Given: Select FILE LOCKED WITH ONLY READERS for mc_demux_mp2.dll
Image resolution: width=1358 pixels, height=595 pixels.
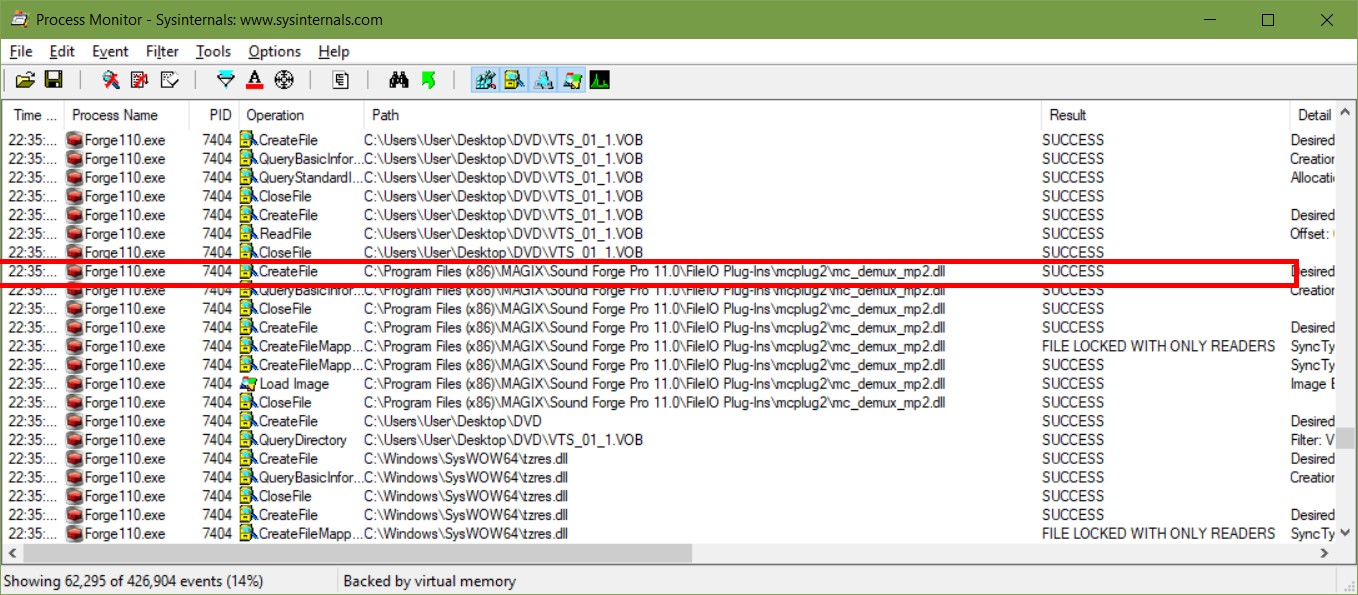Looking at the screenshot, I should tap(1159, 346).
